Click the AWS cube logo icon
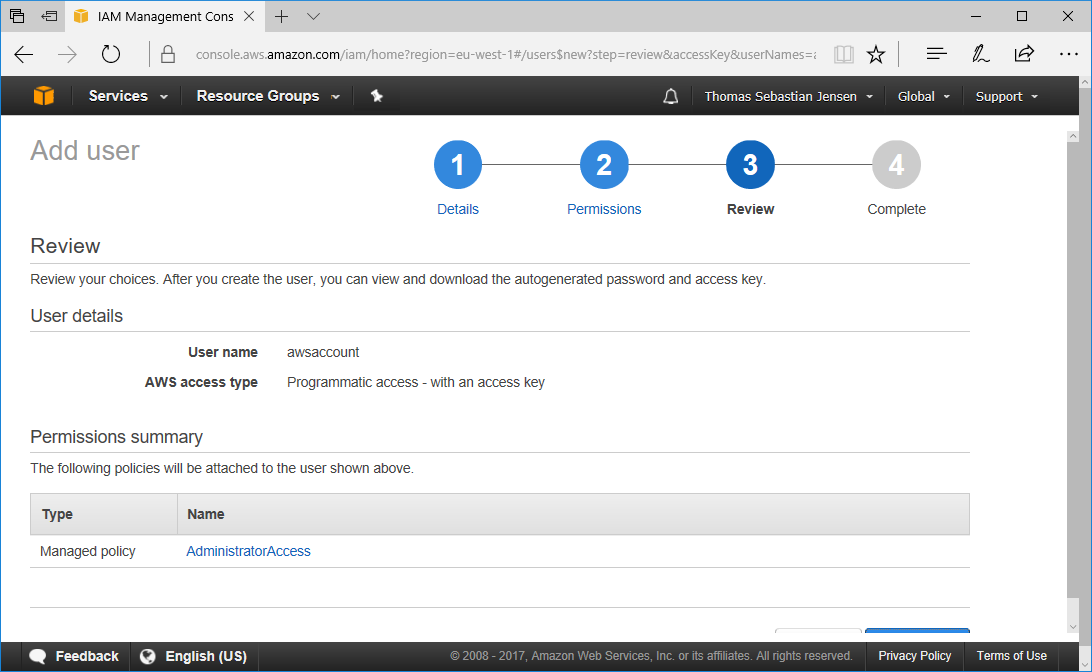The width and height of the screenshot is (1092, 672). pyautogui.click(x=43, y=96)
